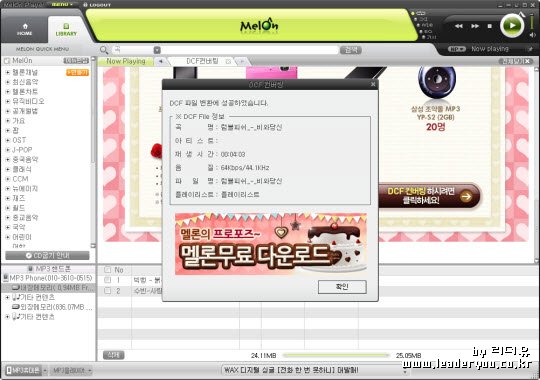Screen dimensions: 540x380
Task: Expand the 최신음악 tree node
Action: [x=8, y=82]
